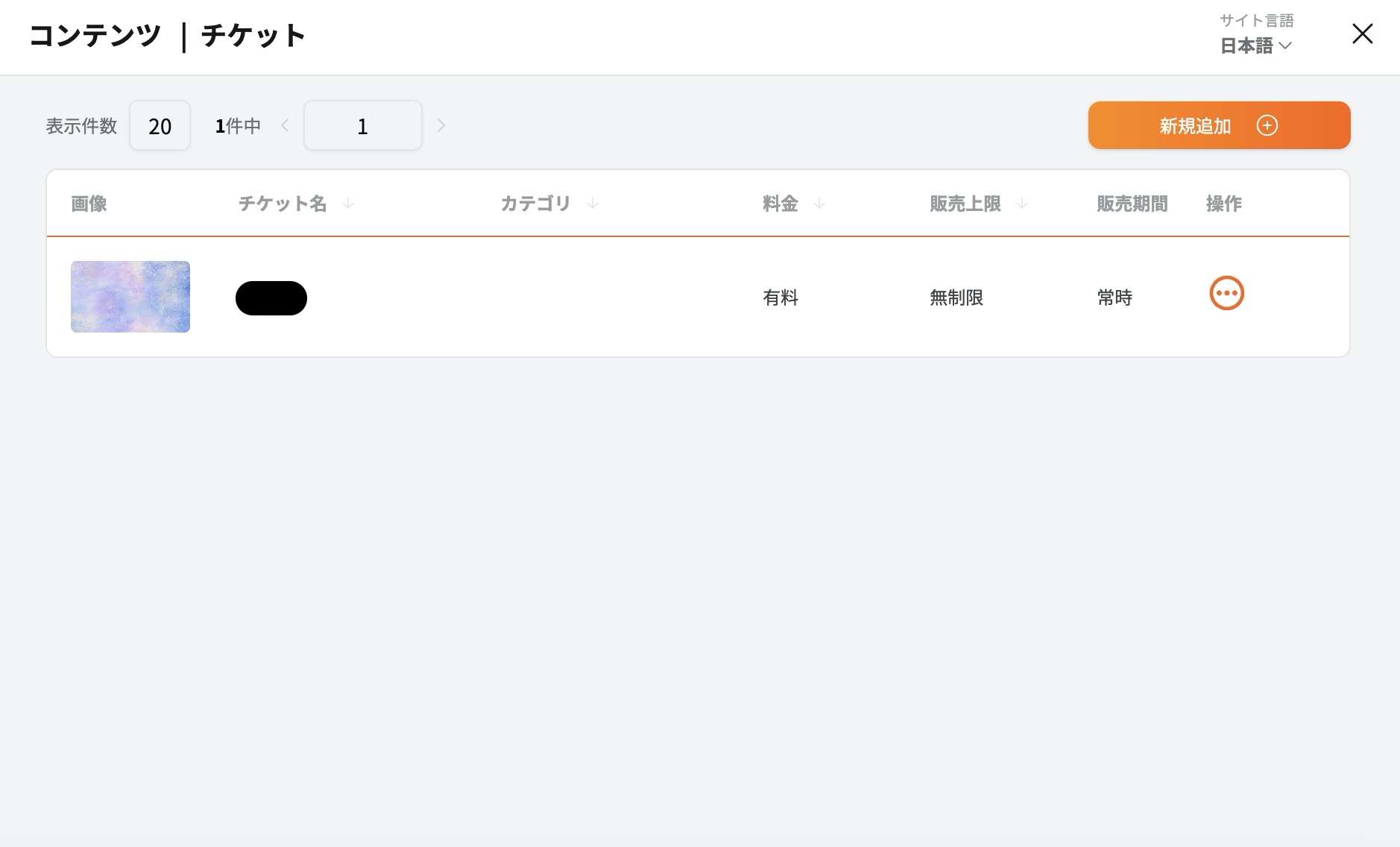Click the page number input field
1400x847 pixels.
click(362, 125)
